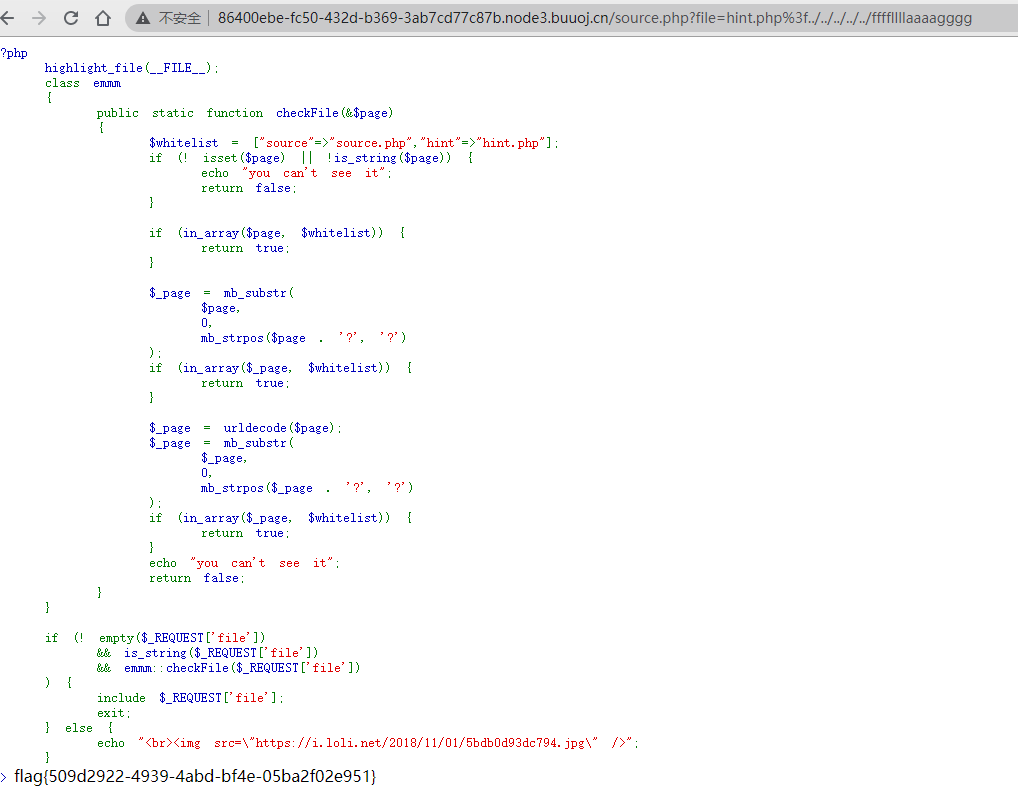Click the "} else {" line
The width and height of the screenshot is (1018, 788).
(79, 728)
